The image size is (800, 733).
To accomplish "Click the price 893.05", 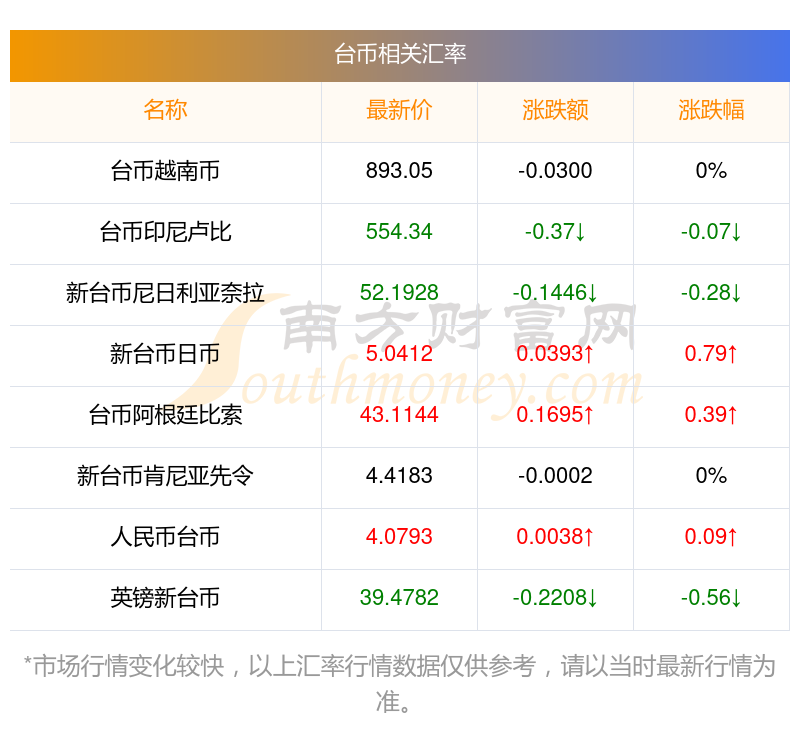I will pos(399,171).
